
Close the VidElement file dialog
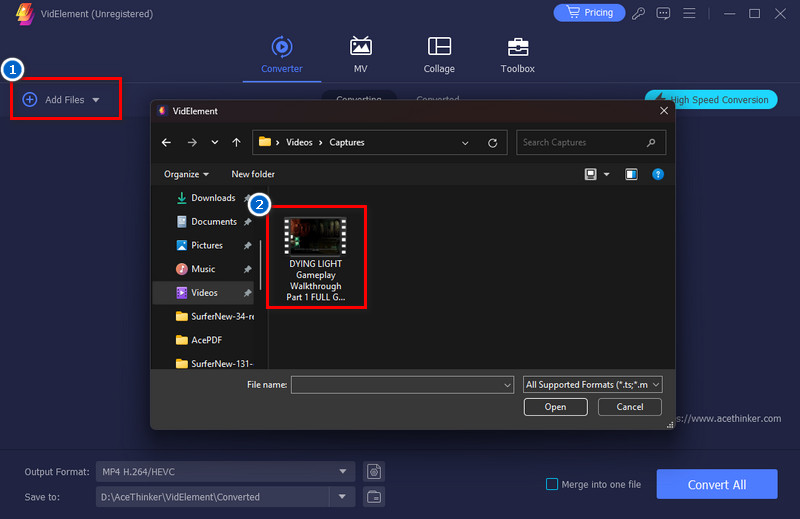pos(664,111)
